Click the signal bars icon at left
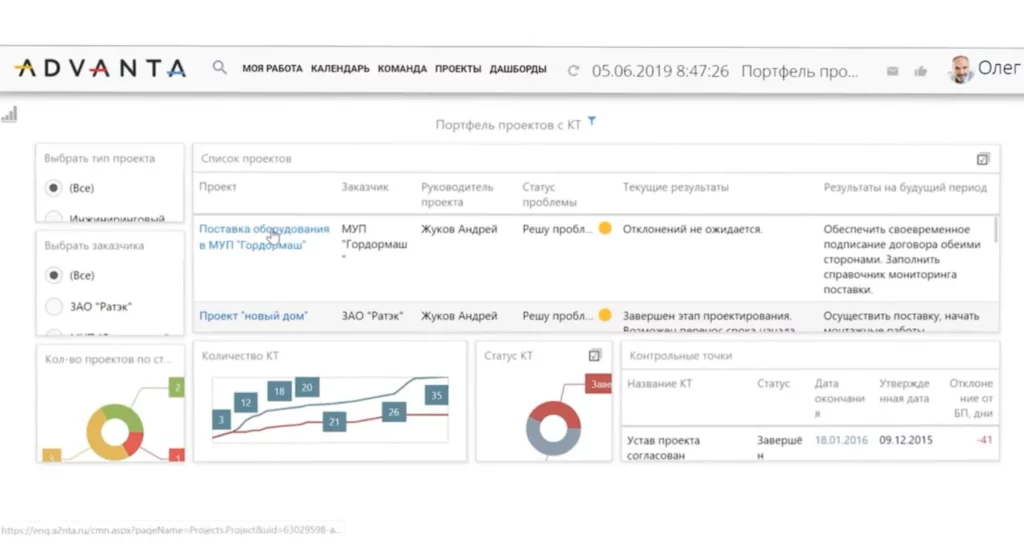This screenshot has width=1024, height=558. tap(10, 115)
